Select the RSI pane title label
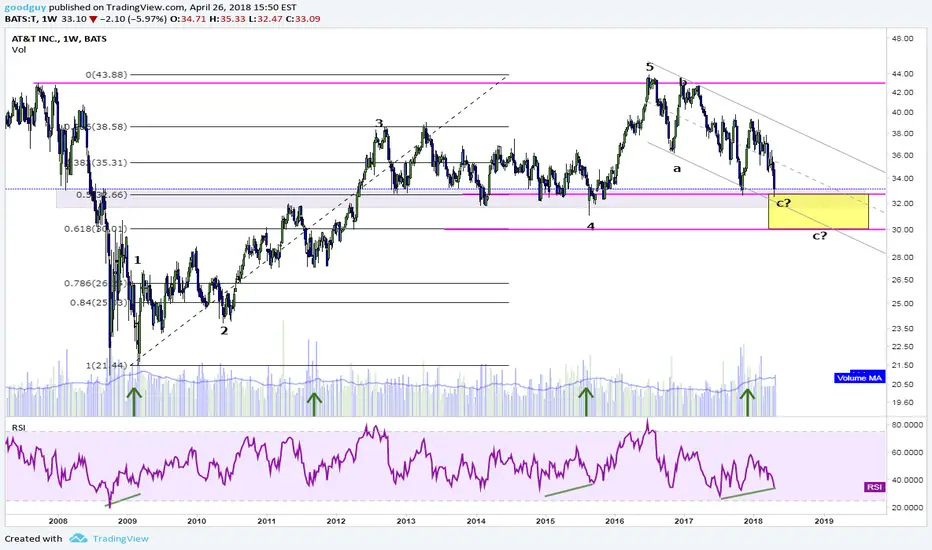Viewport: 932px width, 550px height. click(18, 428)
